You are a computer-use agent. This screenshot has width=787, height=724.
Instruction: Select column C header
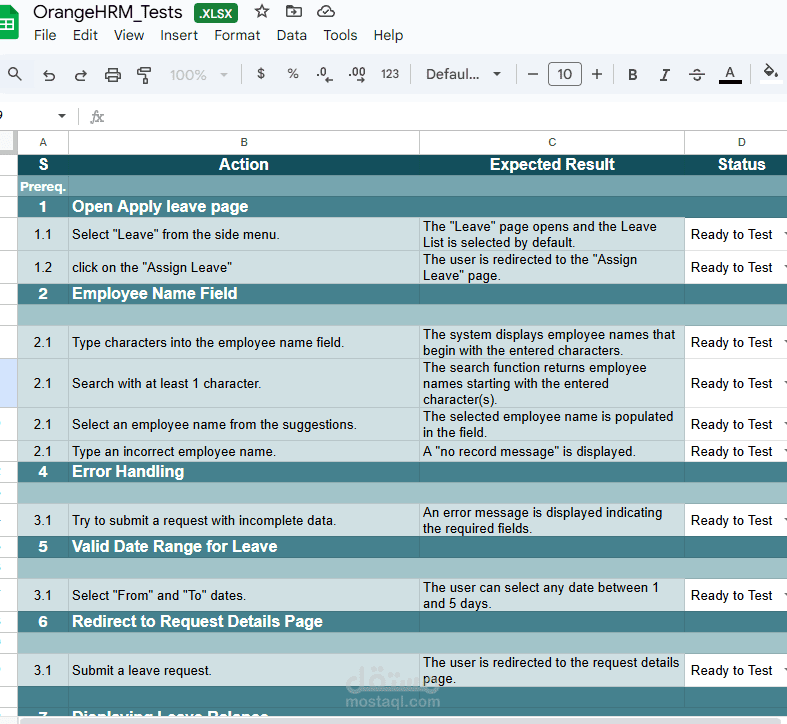(x=552, y=142)
